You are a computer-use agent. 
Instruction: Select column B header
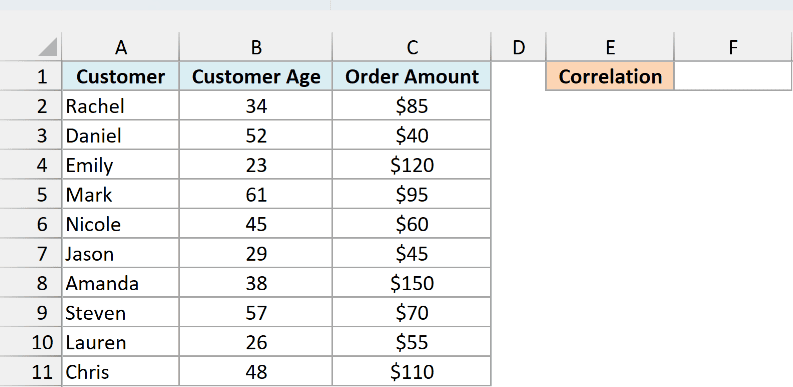256,47
